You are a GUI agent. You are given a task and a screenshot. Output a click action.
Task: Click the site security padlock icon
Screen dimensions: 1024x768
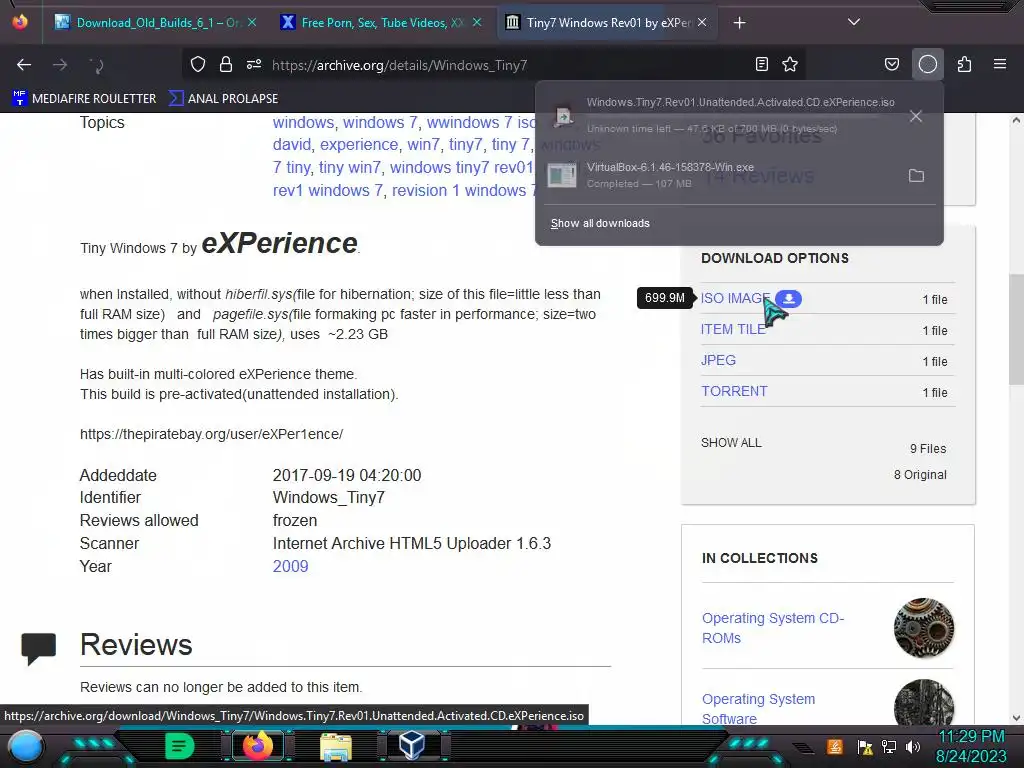226,64
